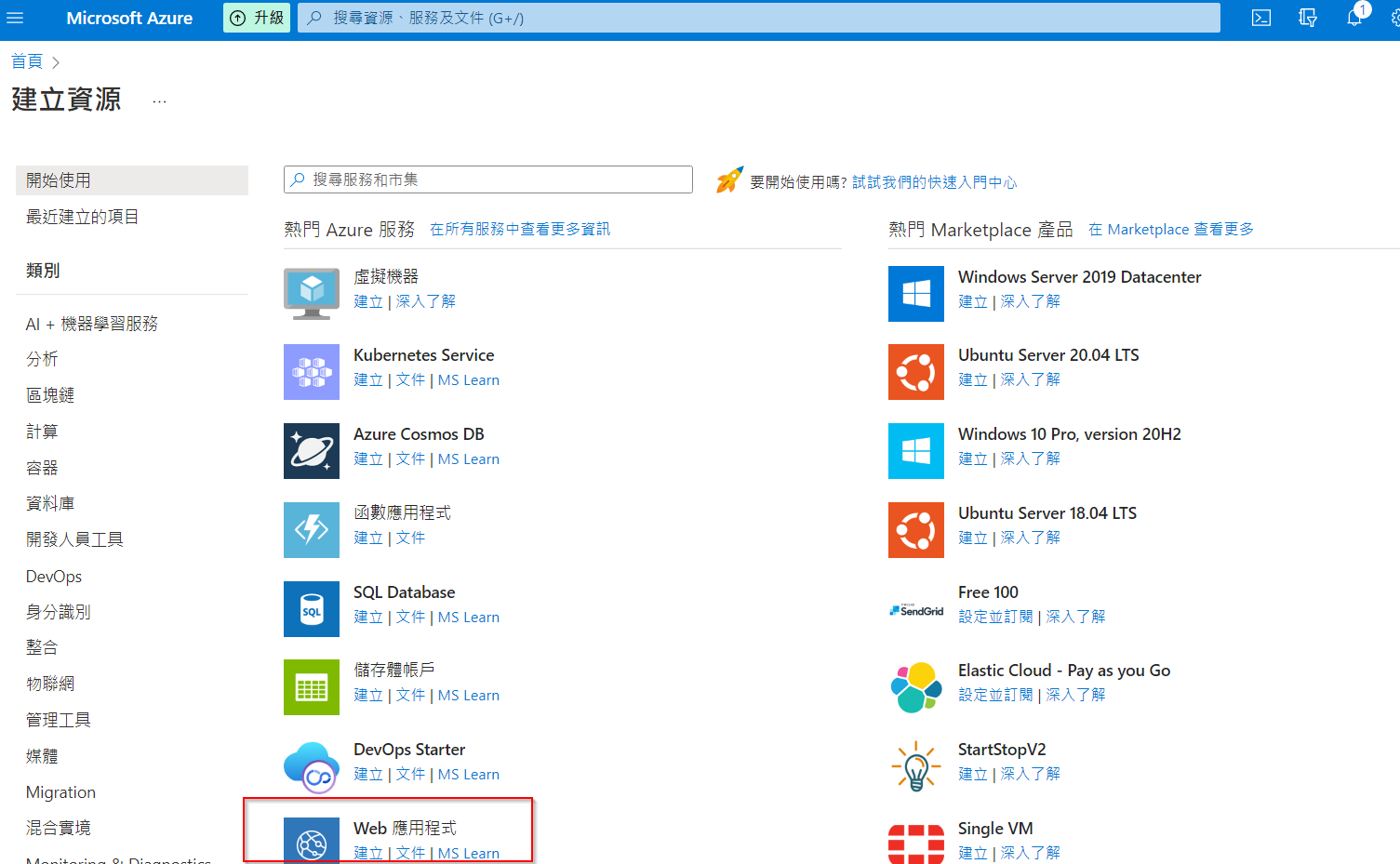Screen dimensions: 1400x864
Task: Choose the 物聯網 category
Action: [50, 684]
